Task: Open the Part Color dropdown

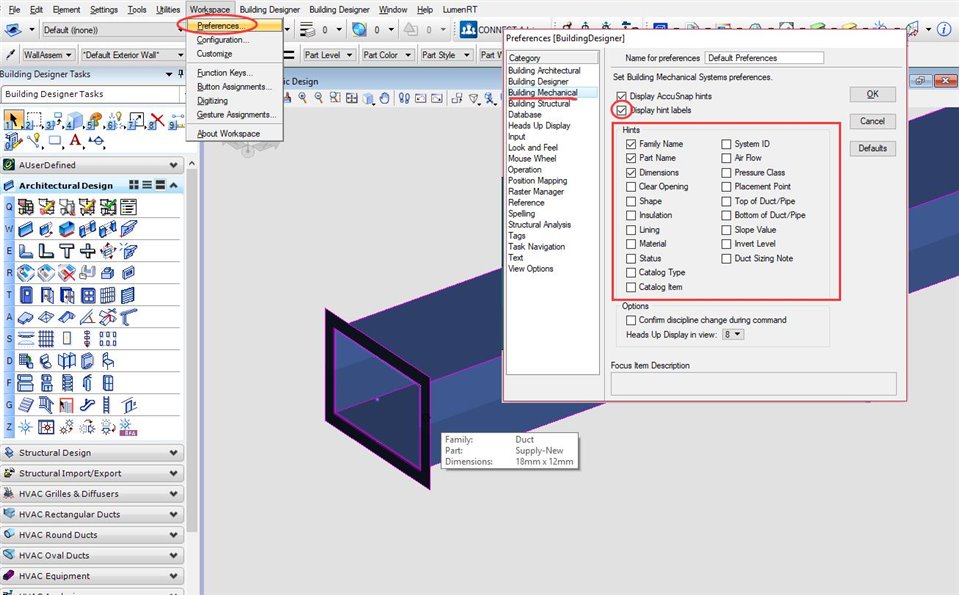Action: pos(387,55)
